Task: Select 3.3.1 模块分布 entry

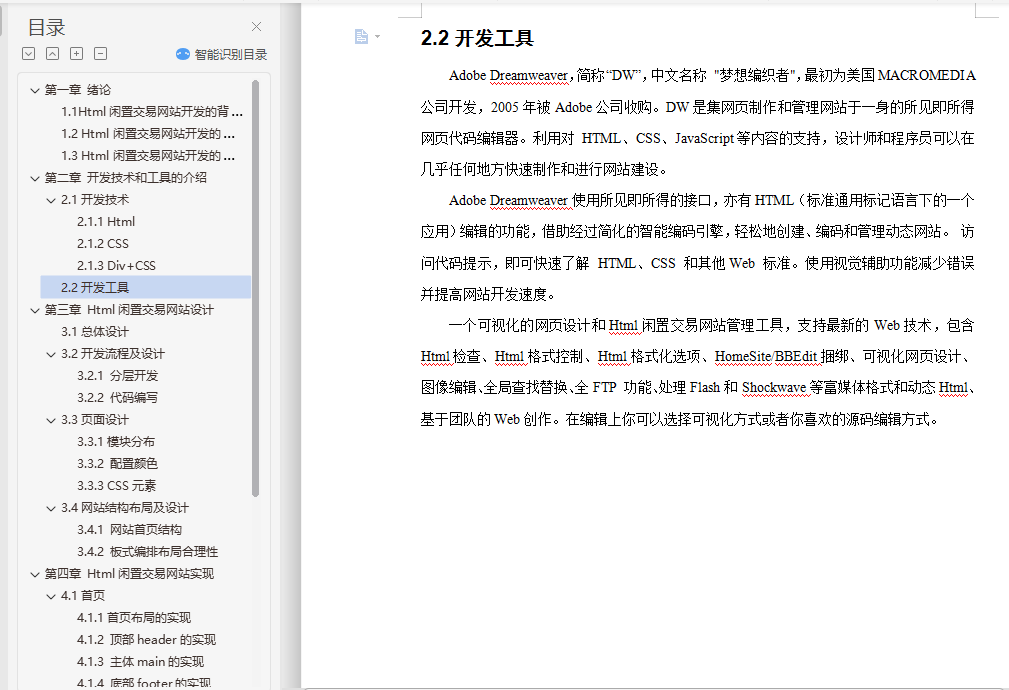Action: tap(116, 442)
